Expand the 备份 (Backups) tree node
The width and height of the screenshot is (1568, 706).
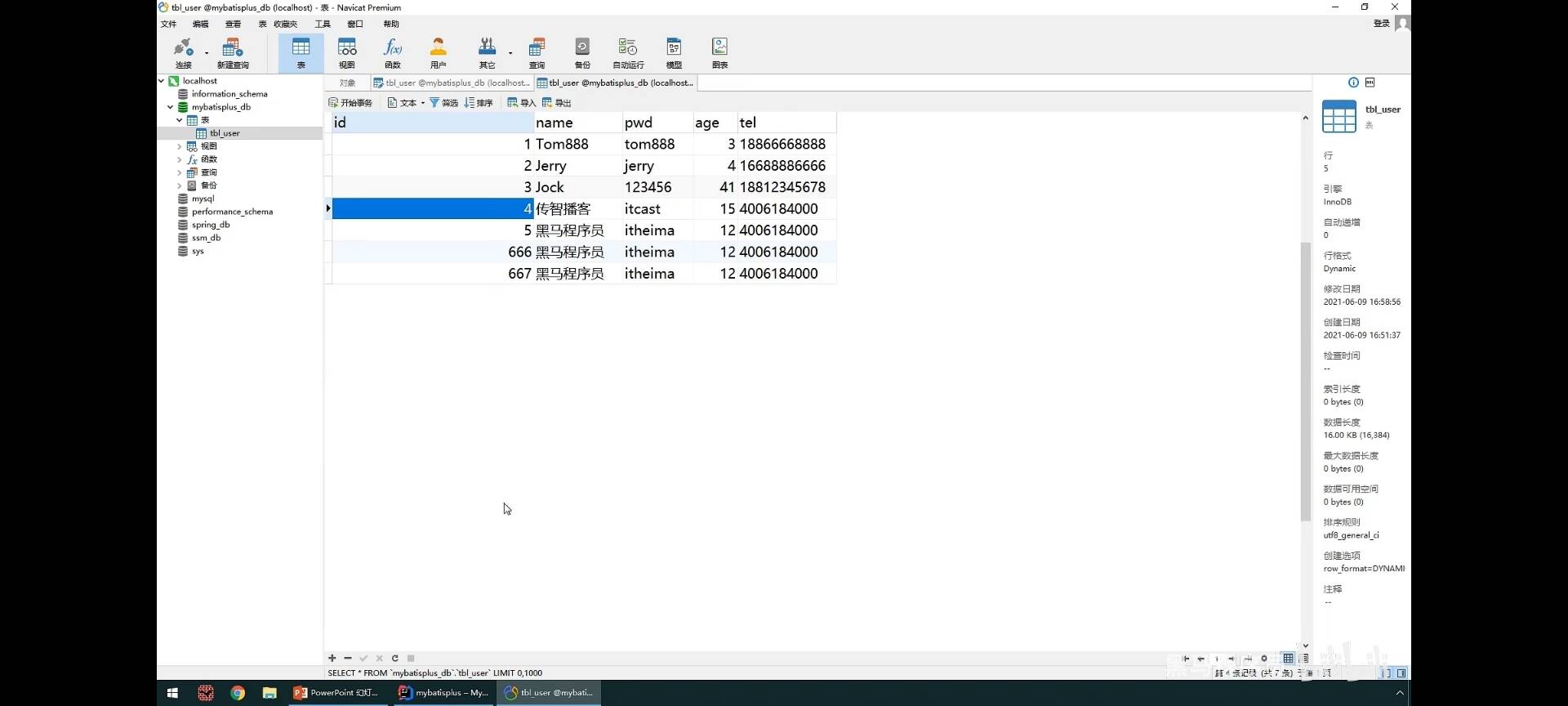[x=179, y=185]
